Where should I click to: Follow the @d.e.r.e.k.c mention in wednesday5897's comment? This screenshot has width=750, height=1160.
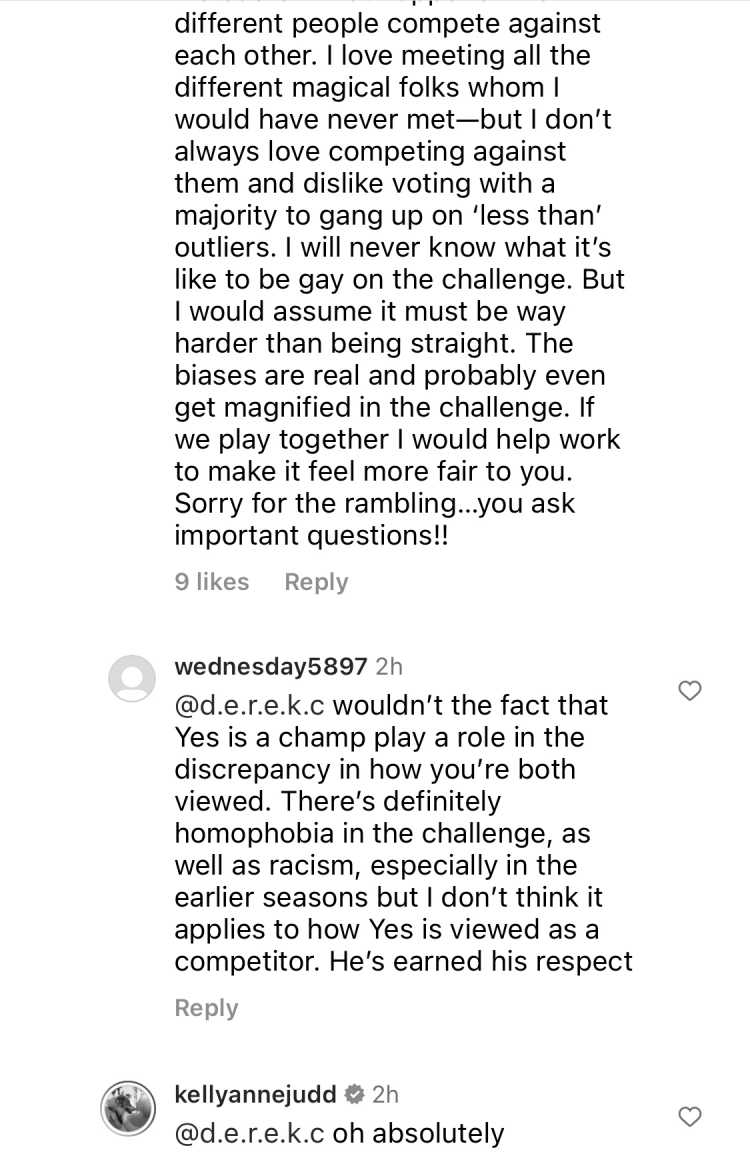pyautogui.click(x=249, y=705)
